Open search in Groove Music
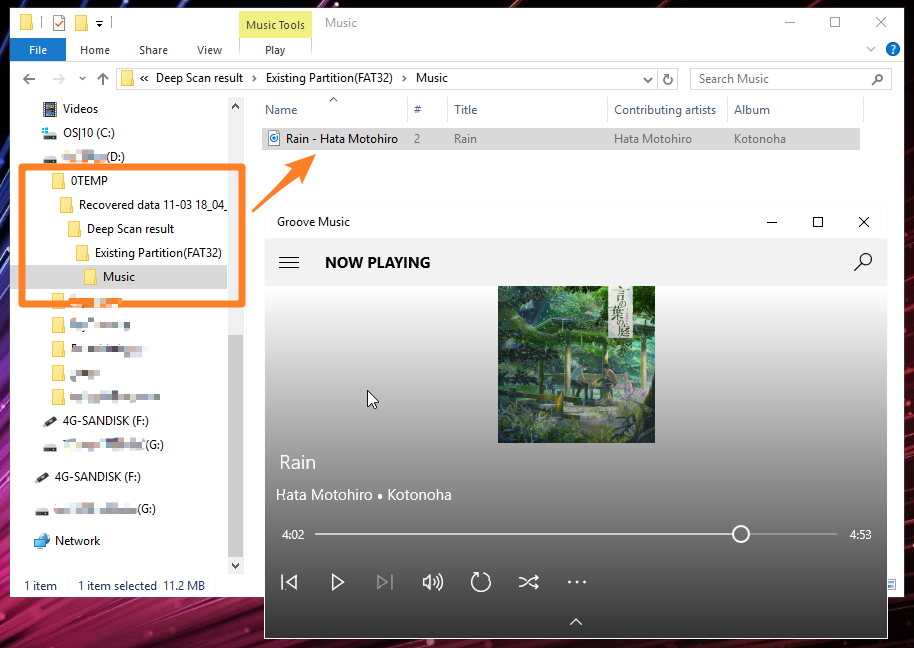The width and height of the screenshot is (914, 648). (x=863, y=262)
